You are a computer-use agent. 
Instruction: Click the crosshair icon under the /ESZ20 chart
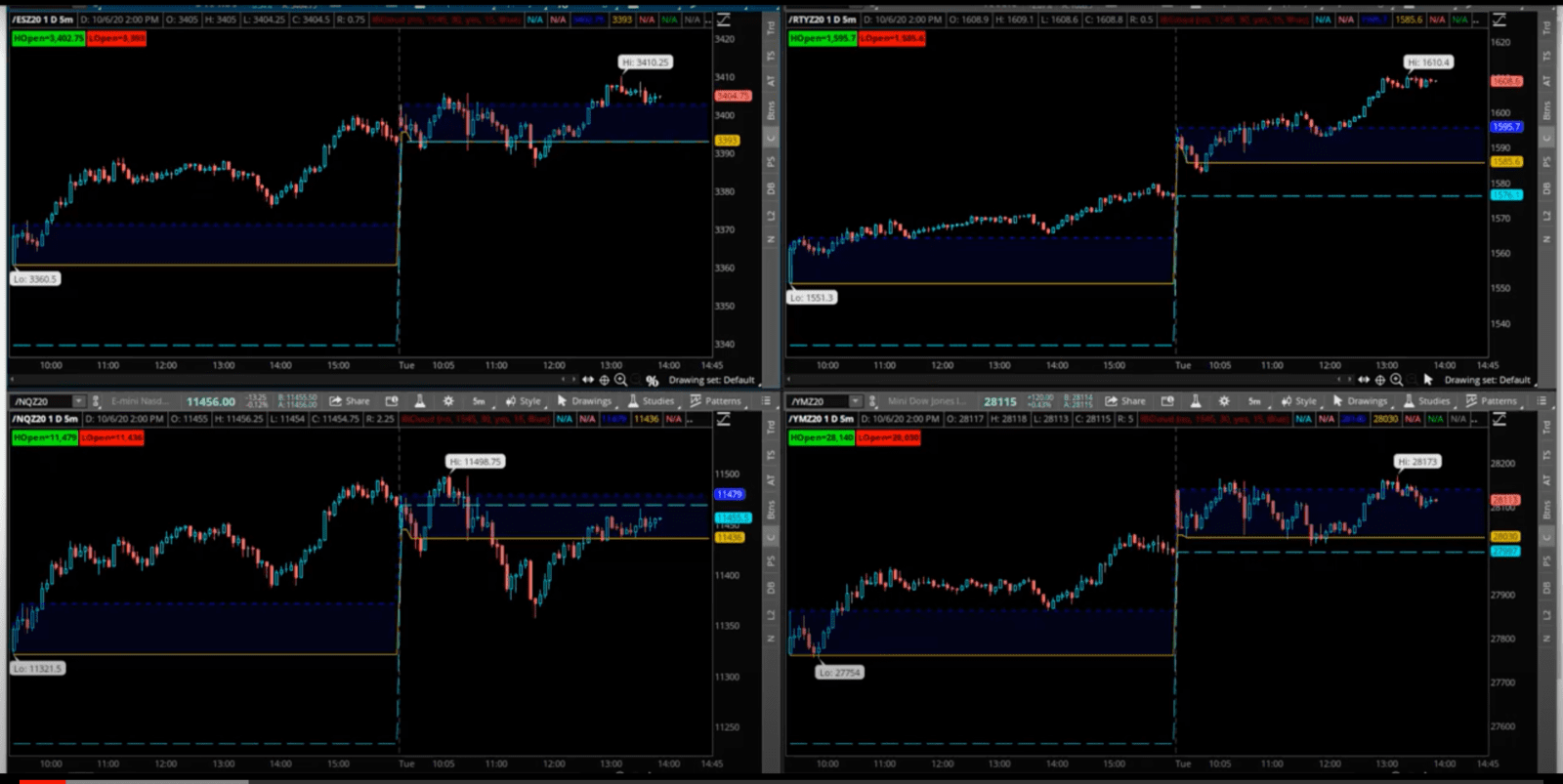click(604, 380)
